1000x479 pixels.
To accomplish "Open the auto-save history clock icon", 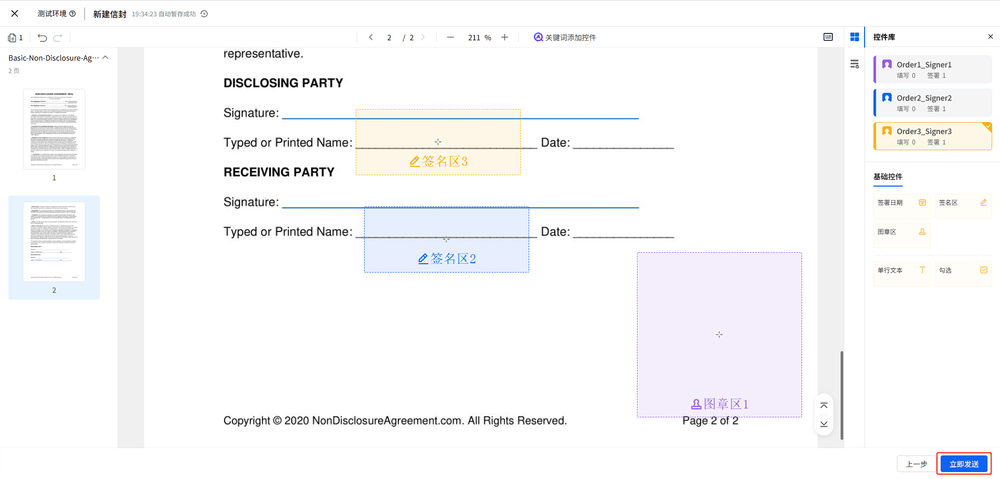I will pyautogui.click(x=205, y=14).
